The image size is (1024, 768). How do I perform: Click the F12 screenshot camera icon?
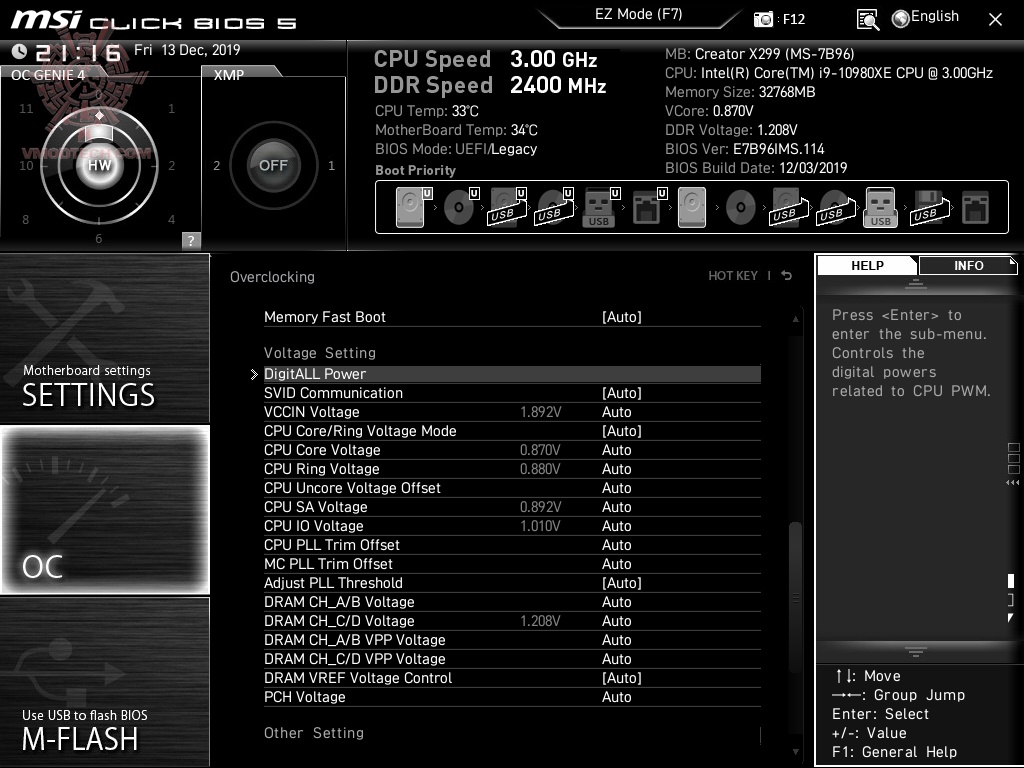click(x=764, y=18)
